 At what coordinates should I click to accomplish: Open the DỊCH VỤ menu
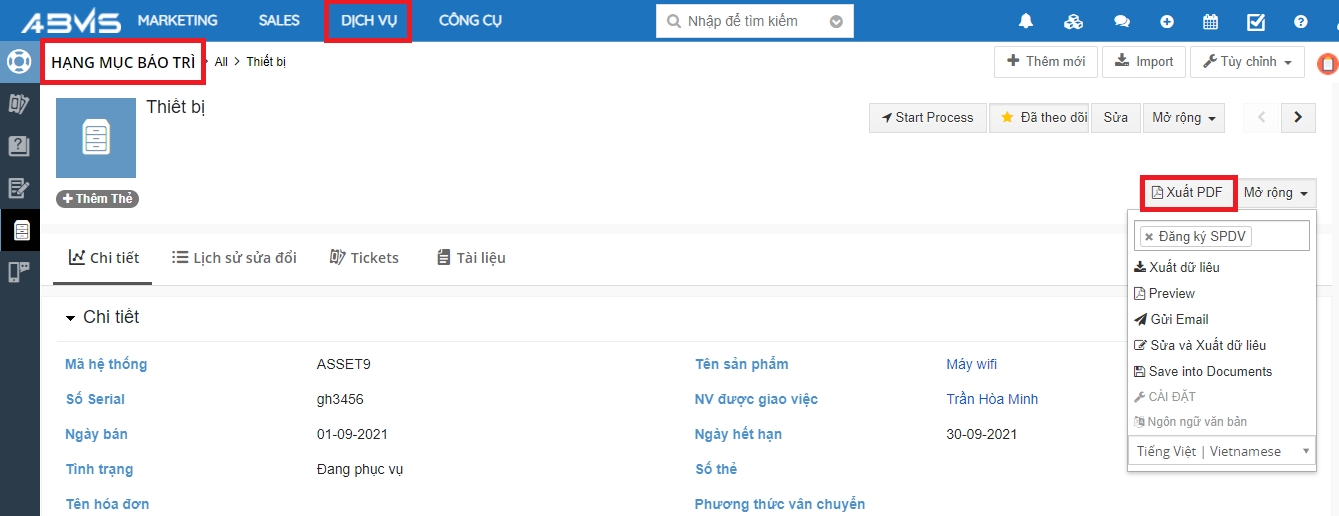click(x=368, y=21)
